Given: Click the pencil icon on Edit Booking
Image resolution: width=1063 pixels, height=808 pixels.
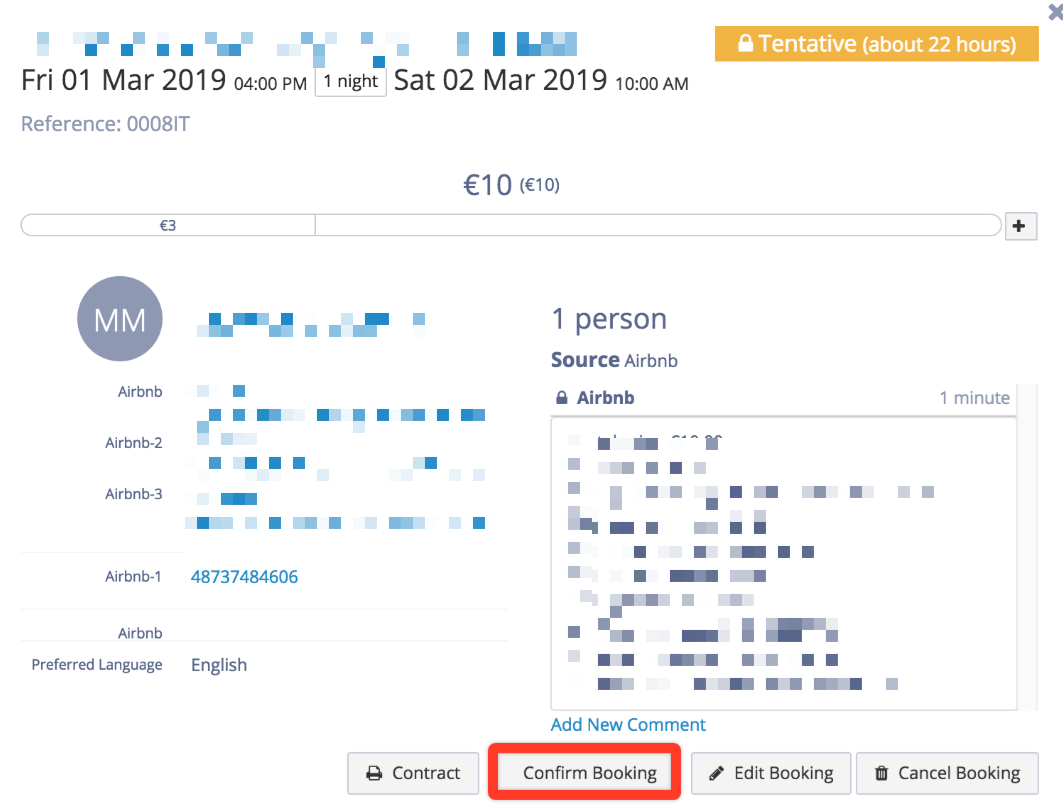Looking at the screenshot, I should (x=716, y=773).
